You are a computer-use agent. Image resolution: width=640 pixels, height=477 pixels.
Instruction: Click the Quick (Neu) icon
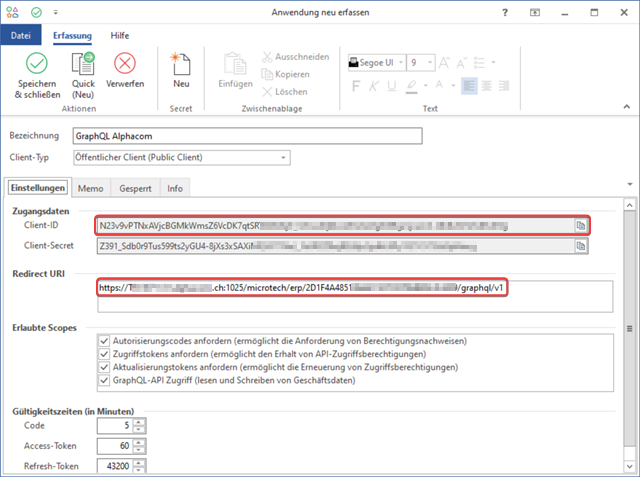(83, 64)
